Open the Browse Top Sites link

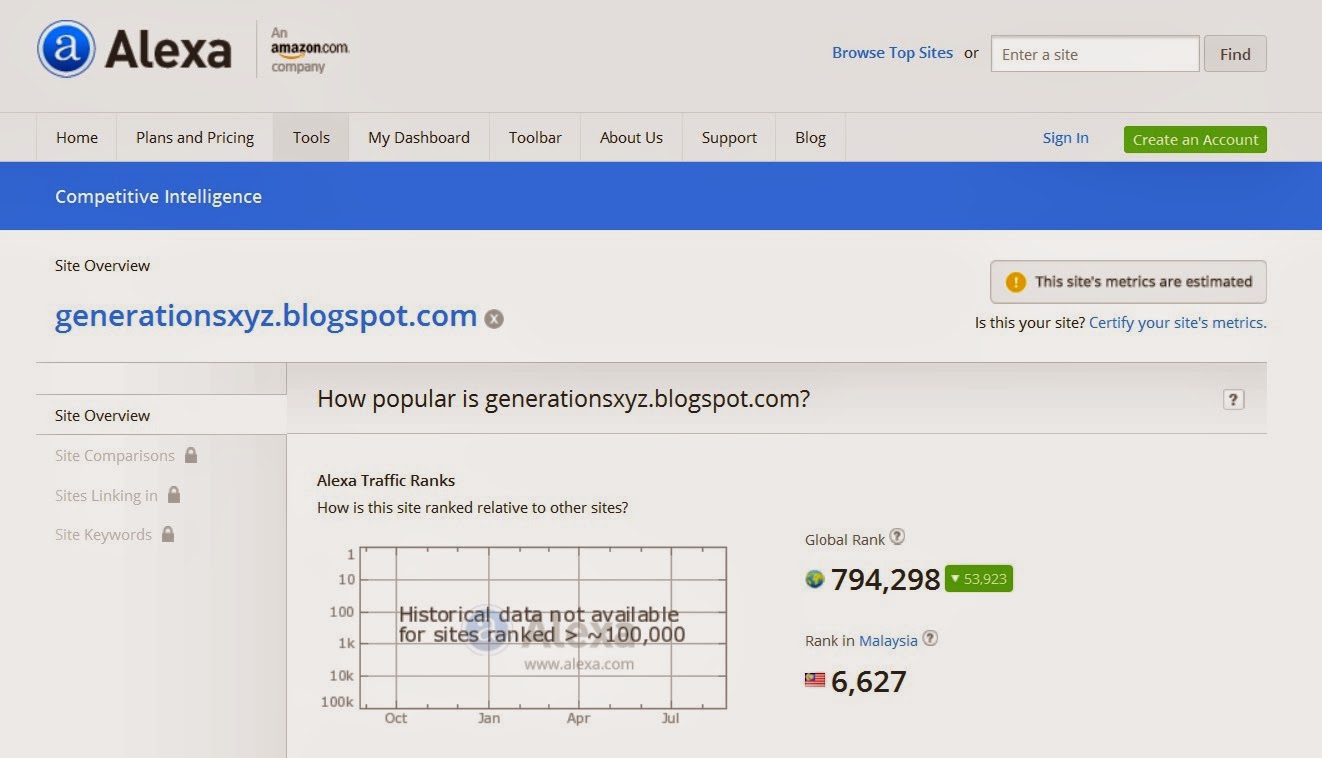tap(892, 53)
